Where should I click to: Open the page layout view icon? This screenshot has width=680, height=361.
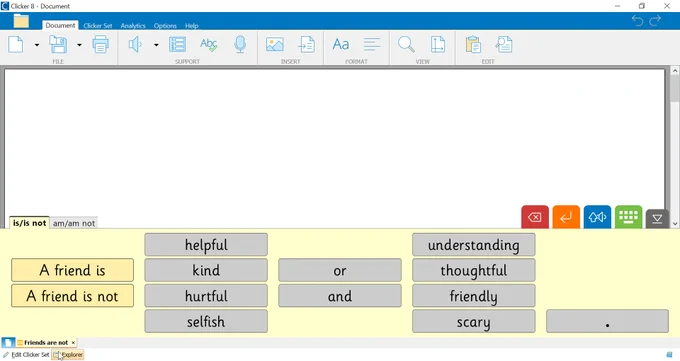click(438, 44)
